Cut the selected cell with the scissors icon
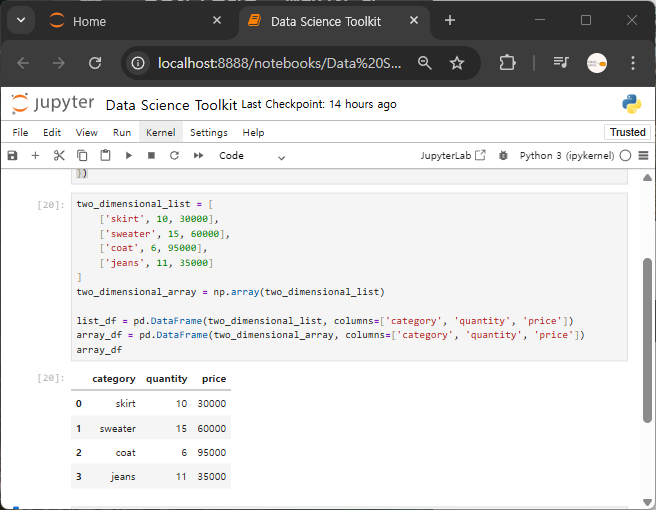The image size is (656, 510). click(x=59, y=156)
